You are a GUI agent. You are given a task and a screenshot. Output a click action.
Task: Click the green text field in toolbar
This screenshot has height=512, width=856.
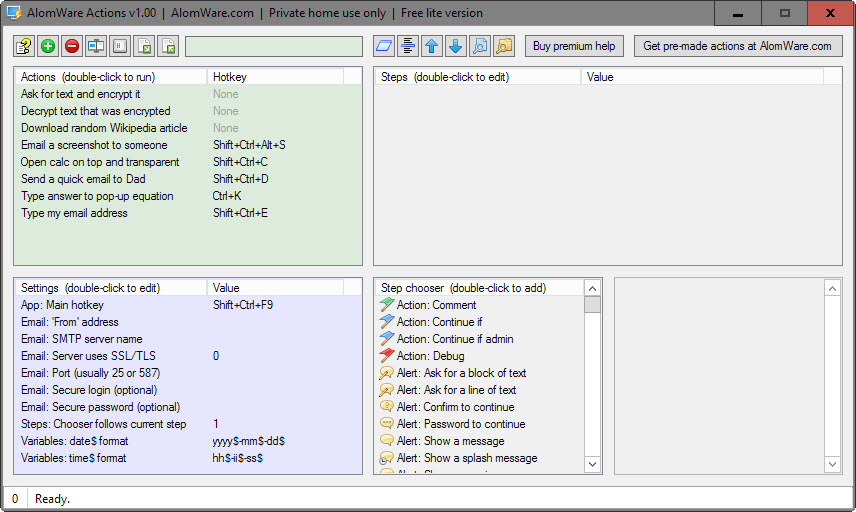[x=274, y=46]
